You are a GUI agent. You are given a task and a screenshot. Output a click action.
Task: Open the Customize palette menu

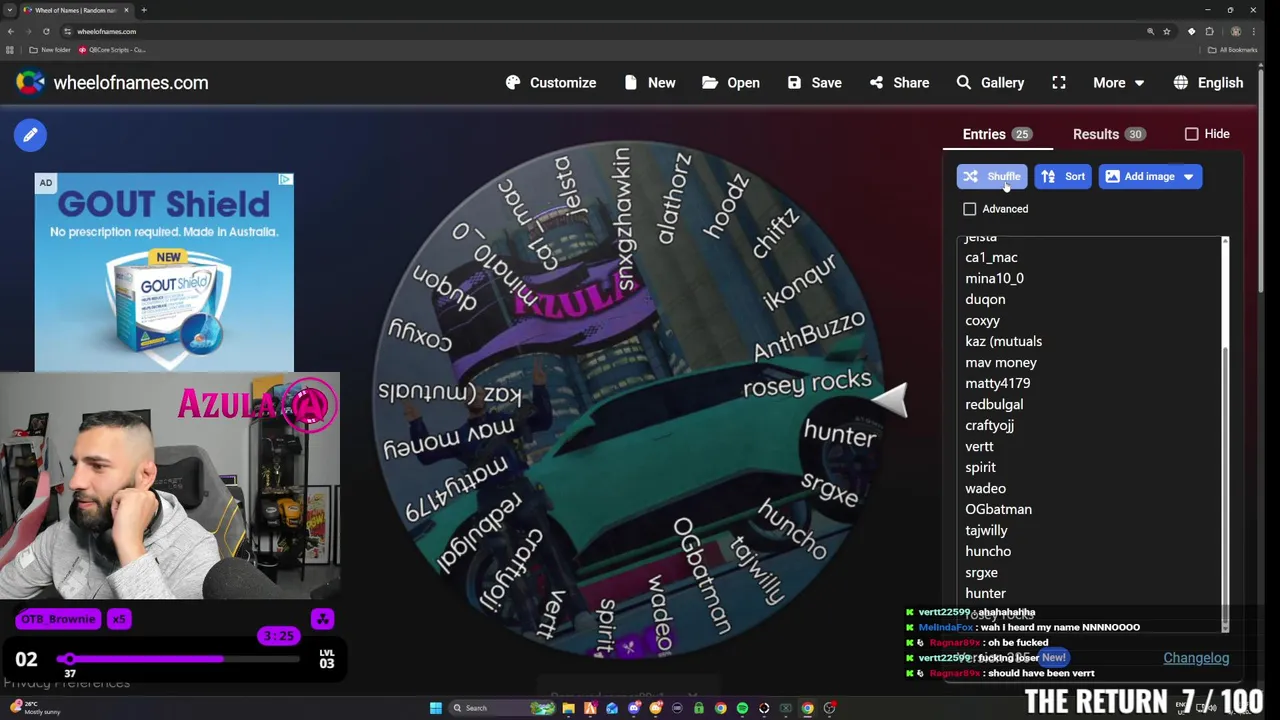(x=551, y=83)
